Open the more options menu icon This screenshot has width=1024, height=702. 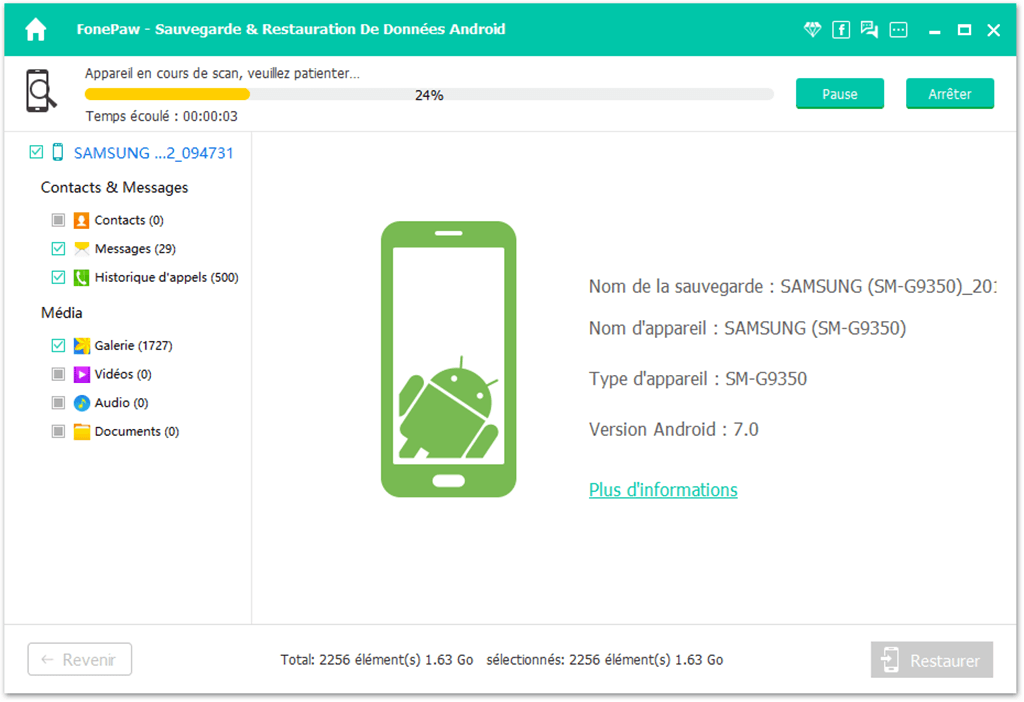point(899,29)
